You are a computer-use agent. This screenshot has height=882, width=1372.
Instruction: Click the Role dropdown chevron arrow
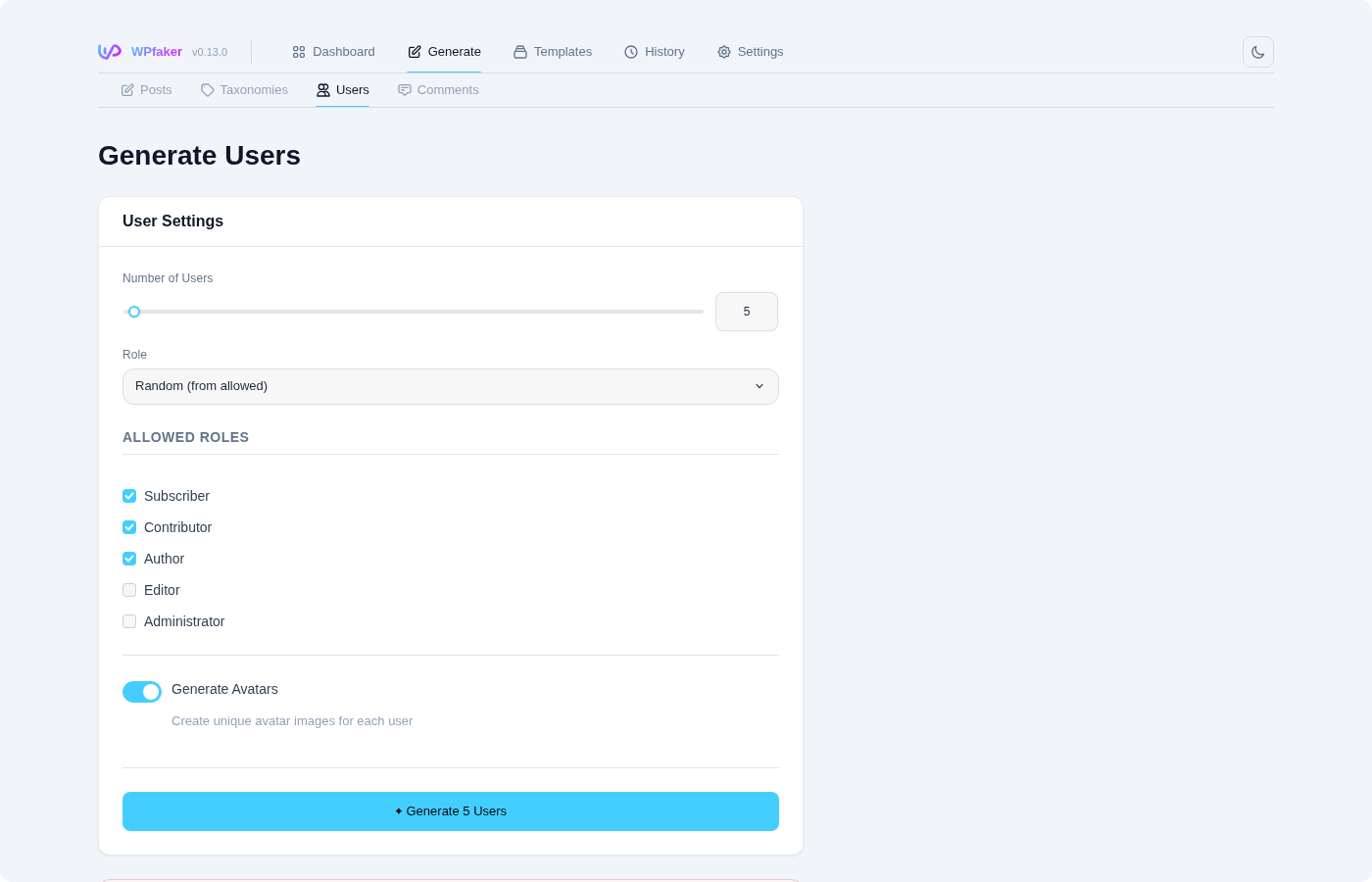759,386
